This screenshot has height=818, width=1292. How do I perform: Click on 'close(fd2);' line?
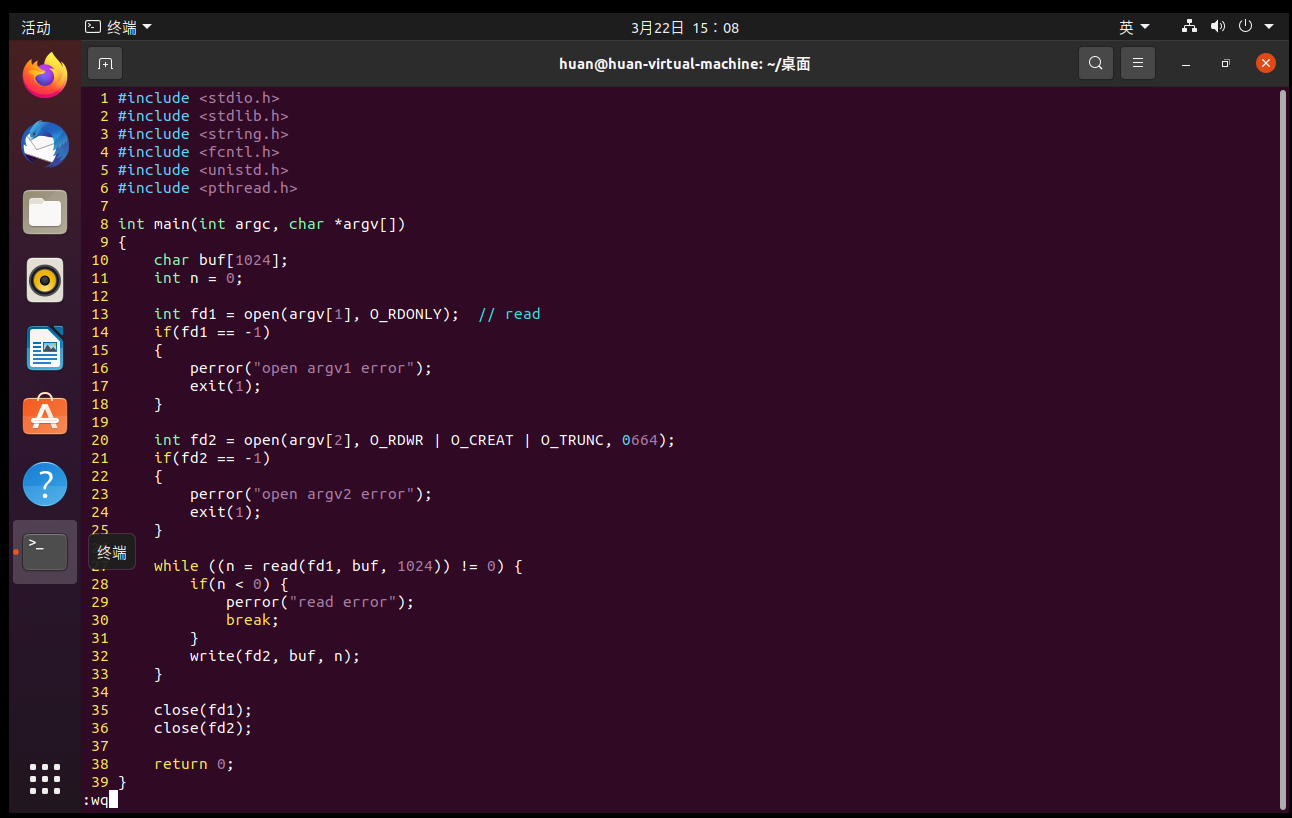(x=203, y=728)
